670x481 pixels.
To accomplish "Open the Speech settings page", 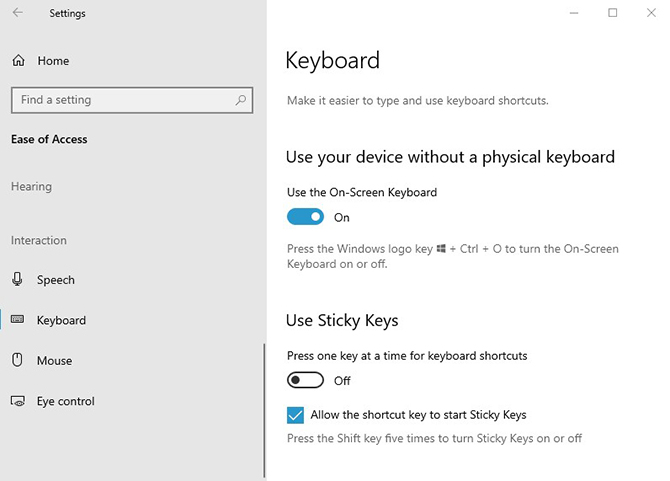I will [56, 280].
